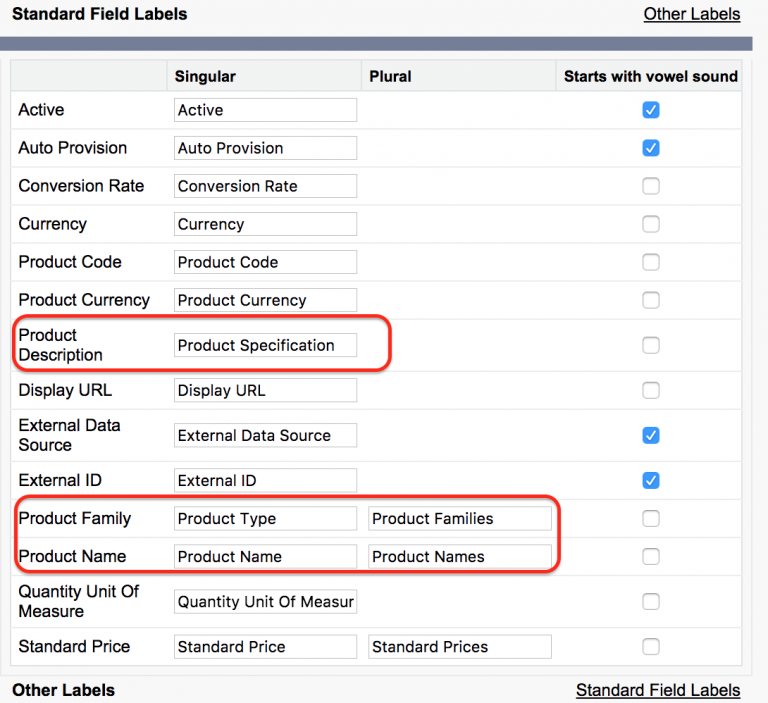Focus the Product Families plural field
The width and height of the screenshot is (768, 703).
tap(459, 518)
